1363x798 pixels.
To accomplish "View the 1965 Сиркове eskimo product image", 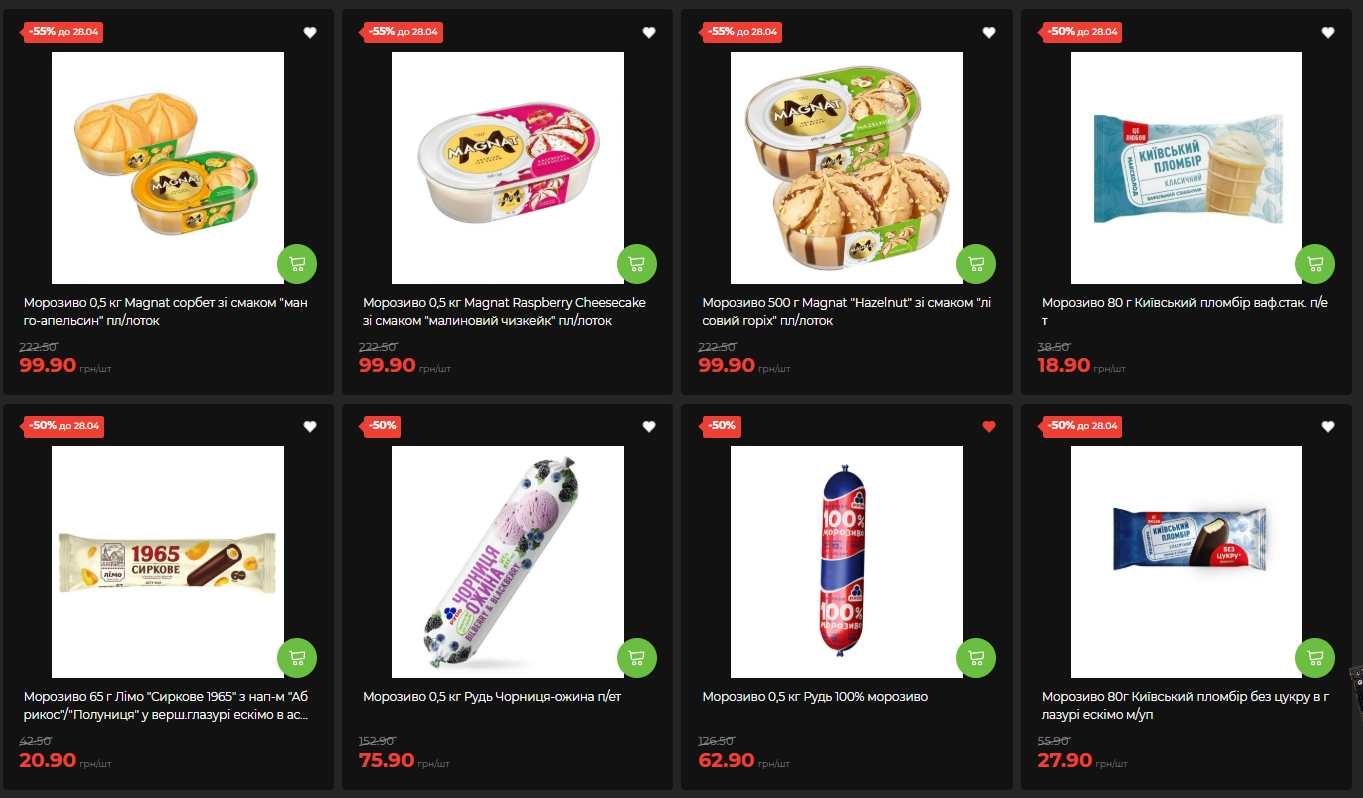I will [x=168, y=562].
